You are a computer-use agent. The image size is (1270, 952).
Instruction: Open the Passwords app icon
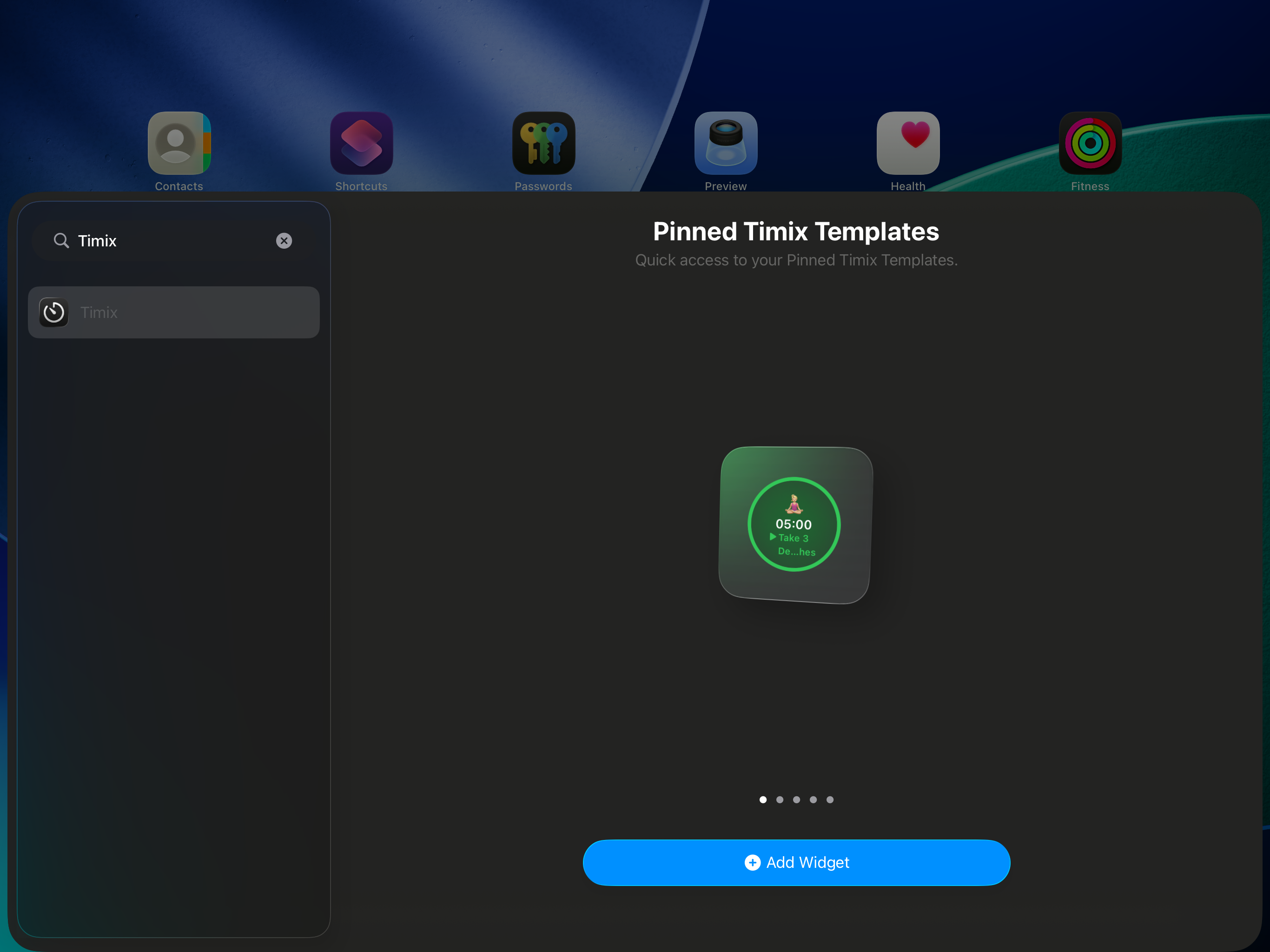543,143
